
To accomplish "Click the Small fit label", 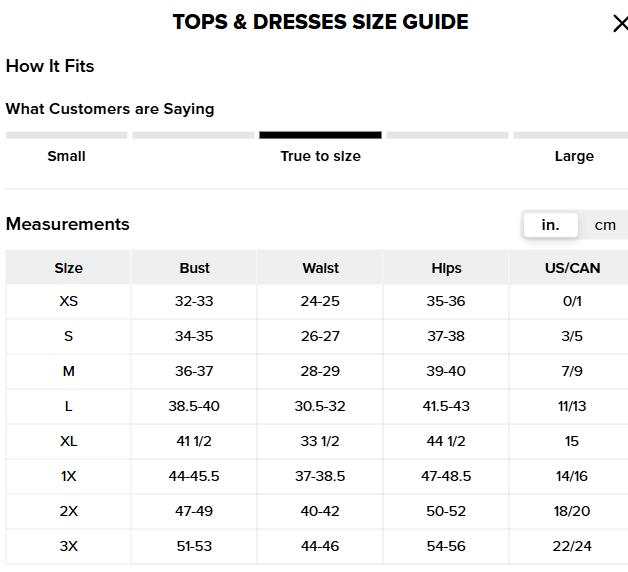I will tap(66, 156).
